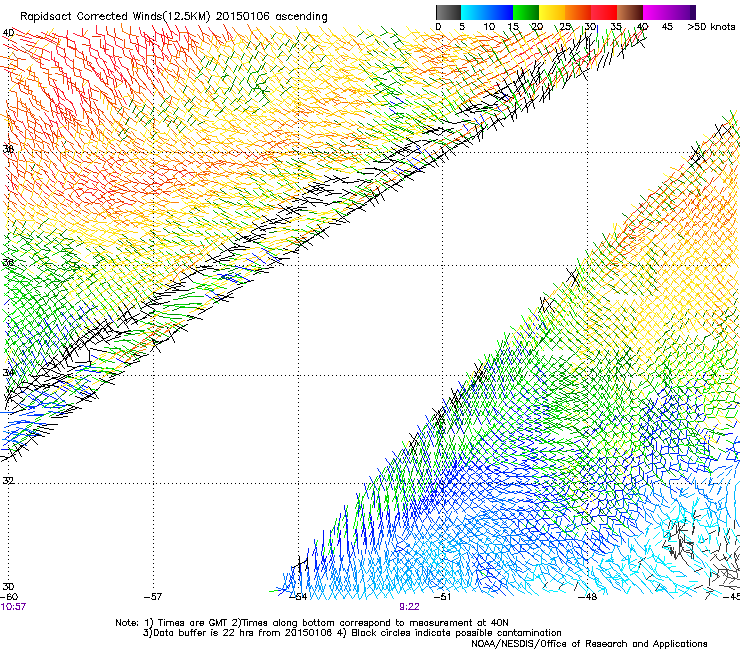Click the -57 longitude axis label
This screenshot has width=740, height=650.
pyautogui.click(x=153, y=597)
